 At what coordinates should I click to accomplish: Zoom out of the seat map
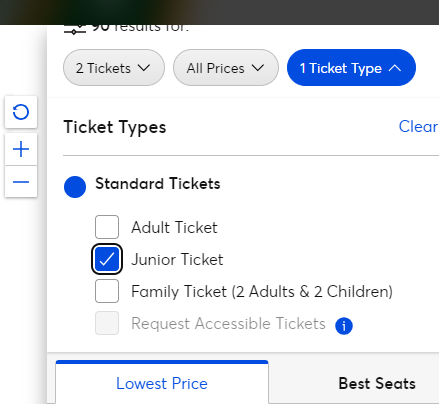21,182
